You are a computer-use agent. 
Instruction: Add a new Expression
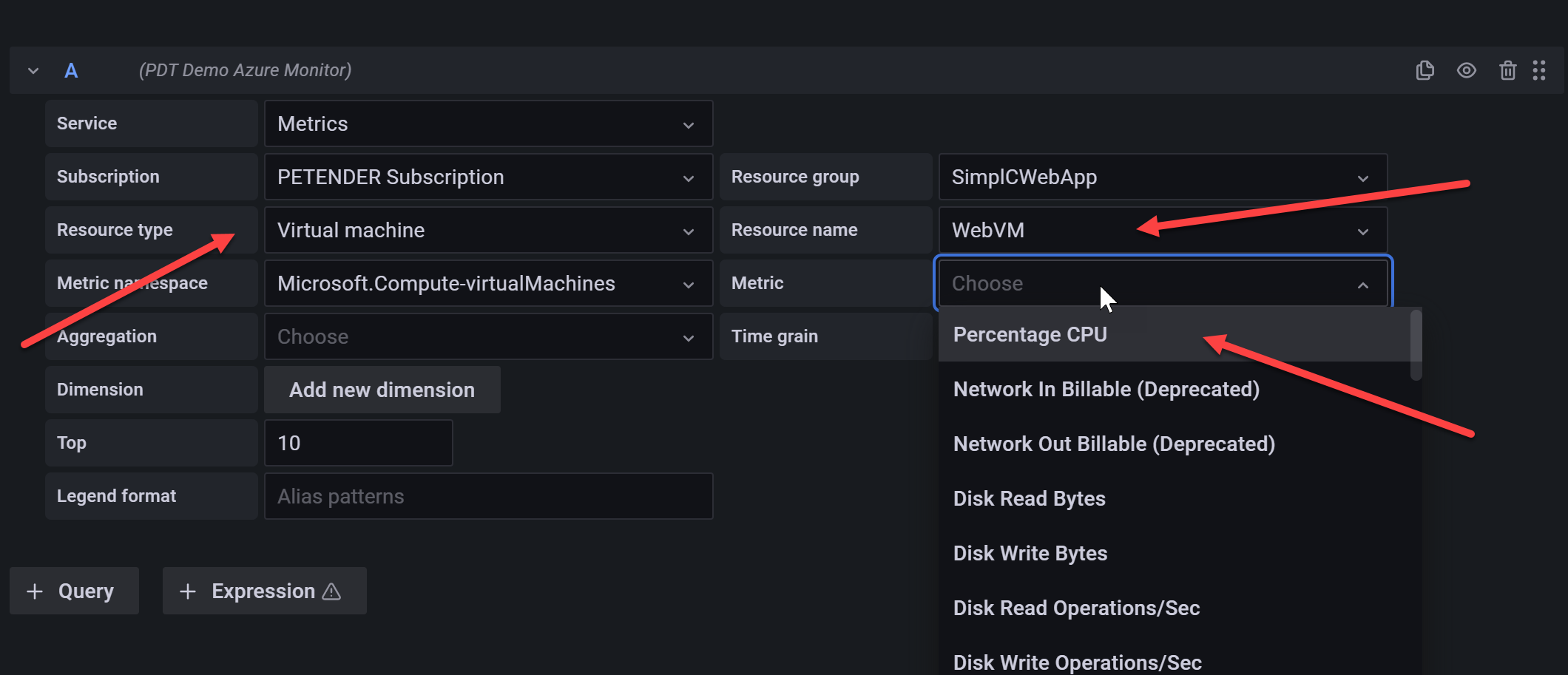[264, 591]
